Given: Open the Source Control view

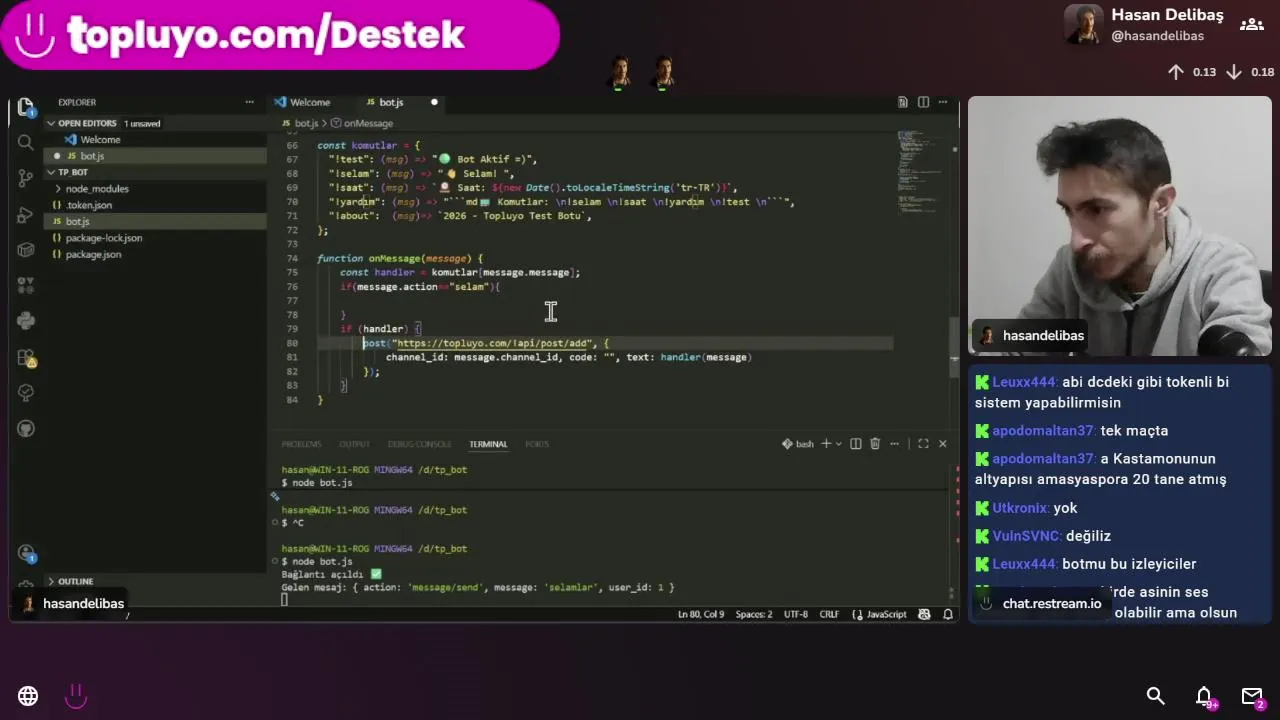Looking at the screenshot, I should point(26,178).
